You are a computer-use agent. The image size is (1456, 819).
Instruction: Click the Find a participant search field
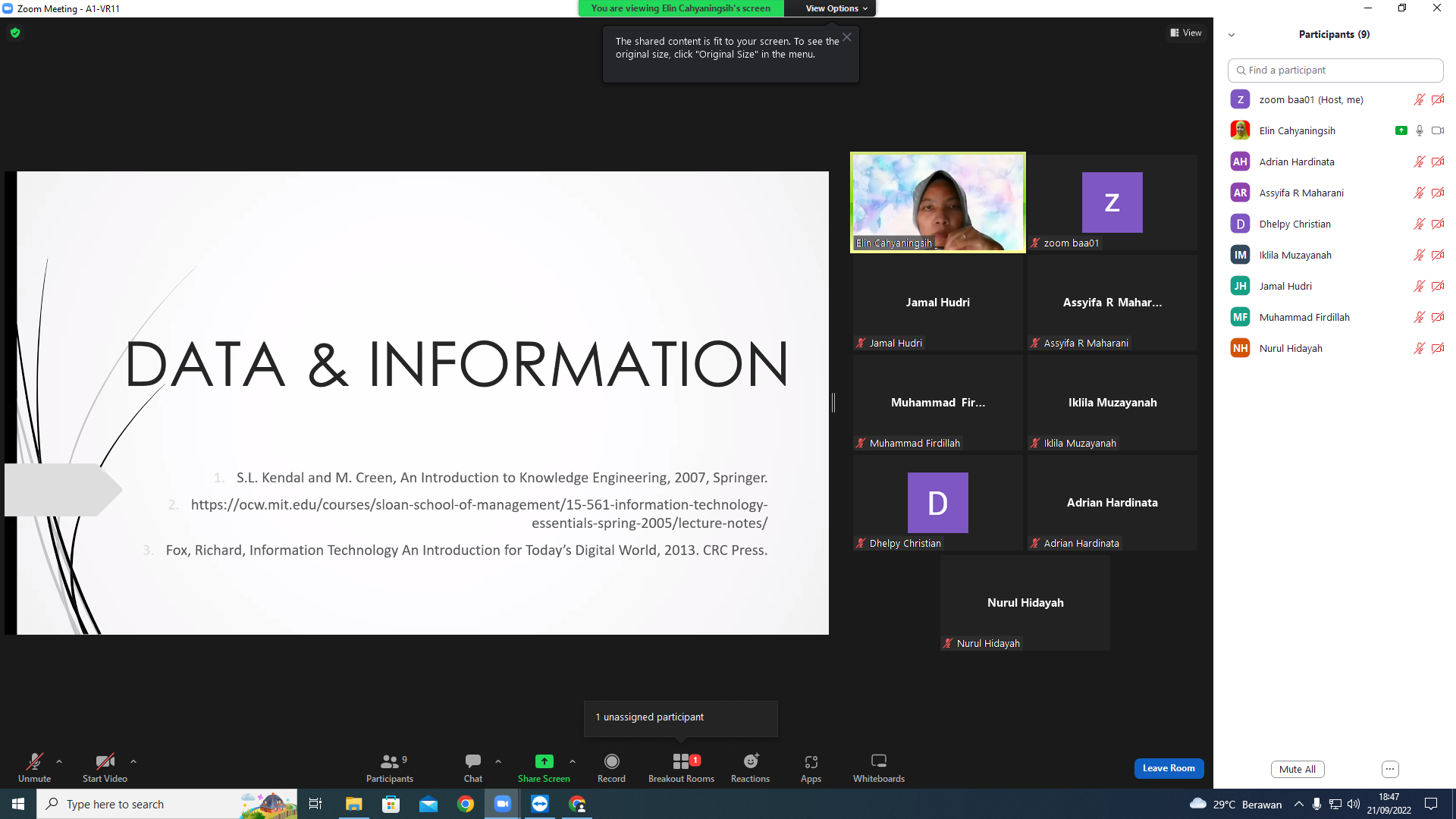point(1335,70)
